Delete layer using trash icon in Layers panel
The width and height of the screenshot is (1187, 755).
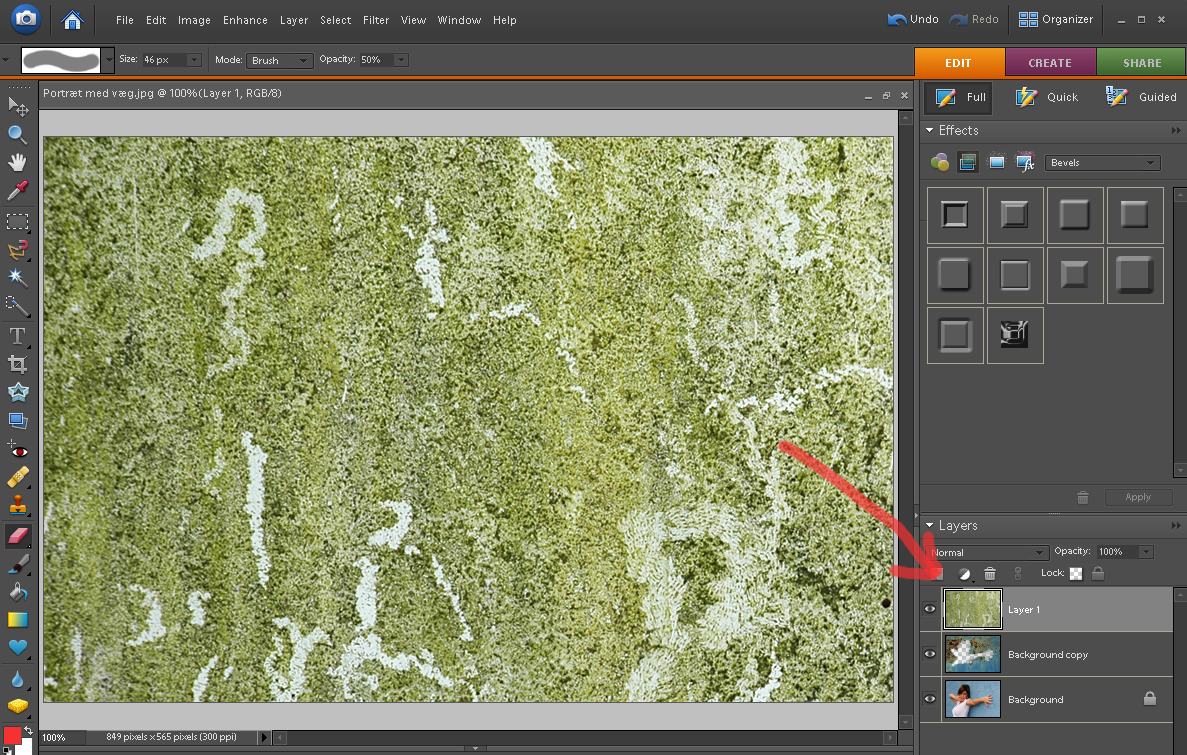pos(990,574)
